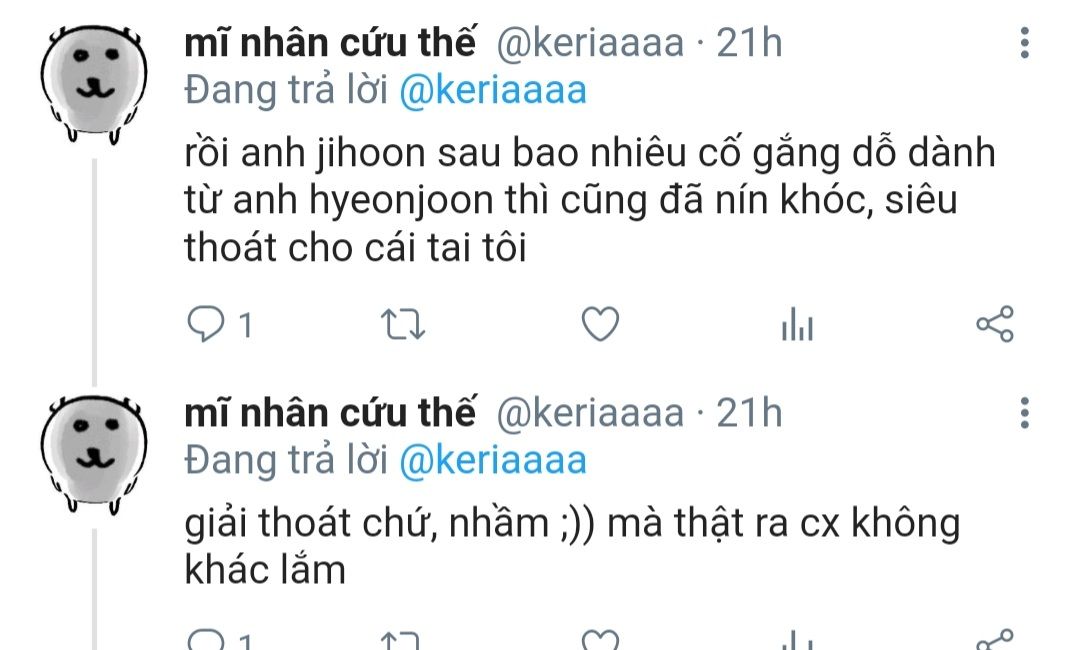Image resolution: width=1080 pixels, height=650 pixels.
Task: Share the first tweet about jihoon
Action: click(x=995, y=324)
